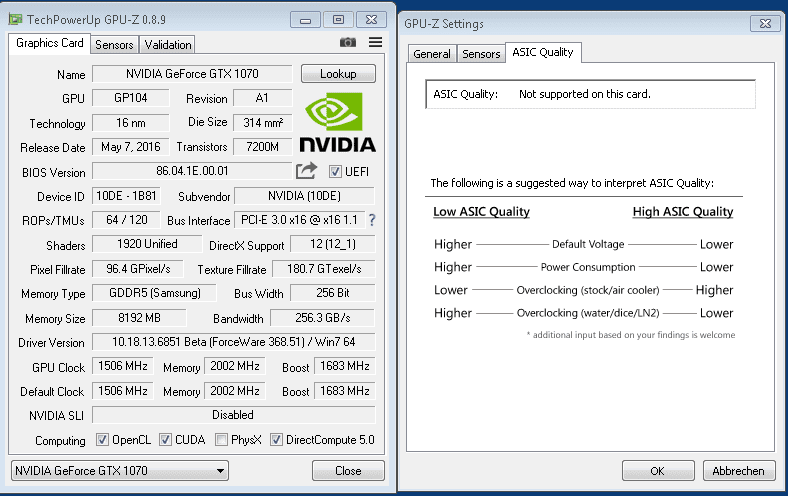The image size is (788, 496).
Task: Click the graphics card Name field
Action: [192, 74]
